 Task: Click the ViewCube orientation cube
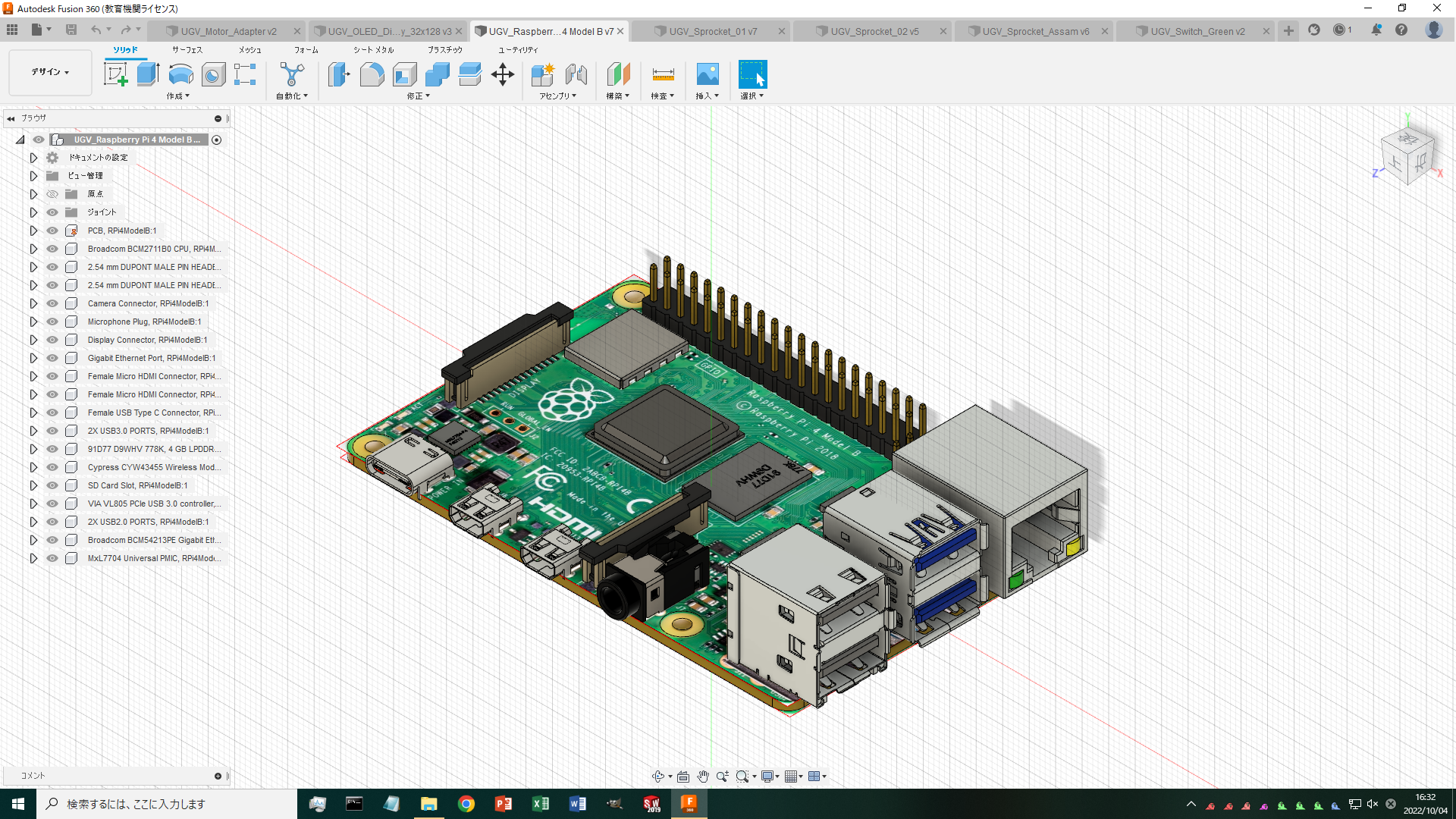pyautogui.click(x=1408, y=156)
